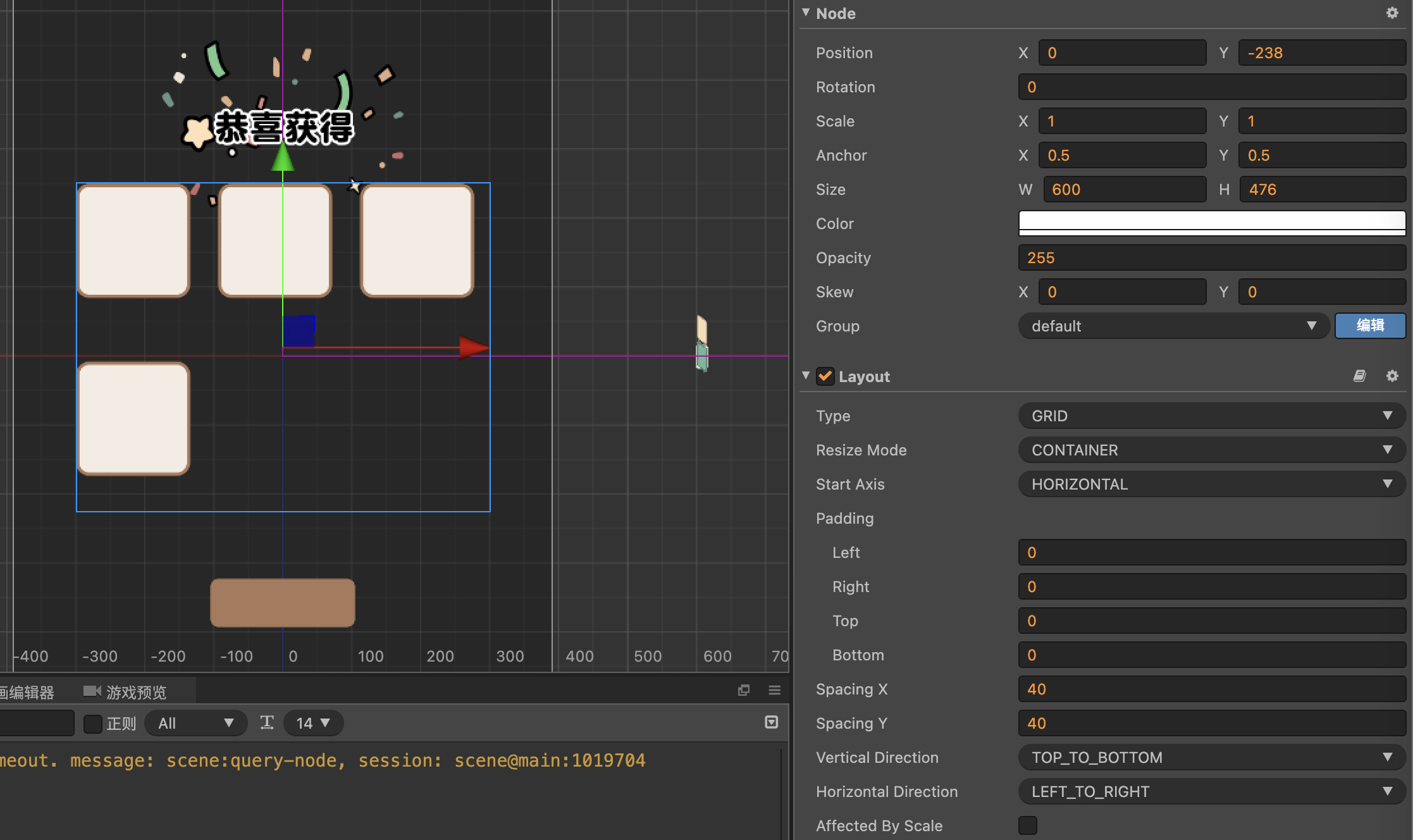Open the Layout component gear menu
This screenshot has height=840, width=1413.
(x=1391, y=376)
